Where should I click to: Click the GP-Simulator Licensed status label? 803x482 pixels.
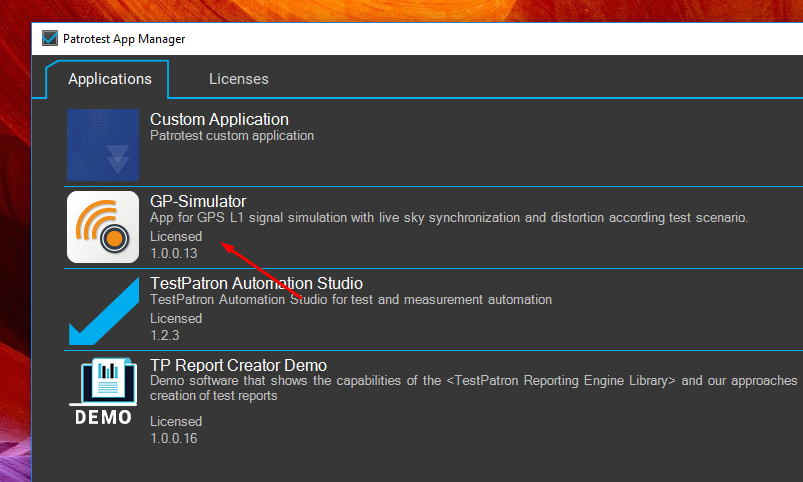(176, 237)
